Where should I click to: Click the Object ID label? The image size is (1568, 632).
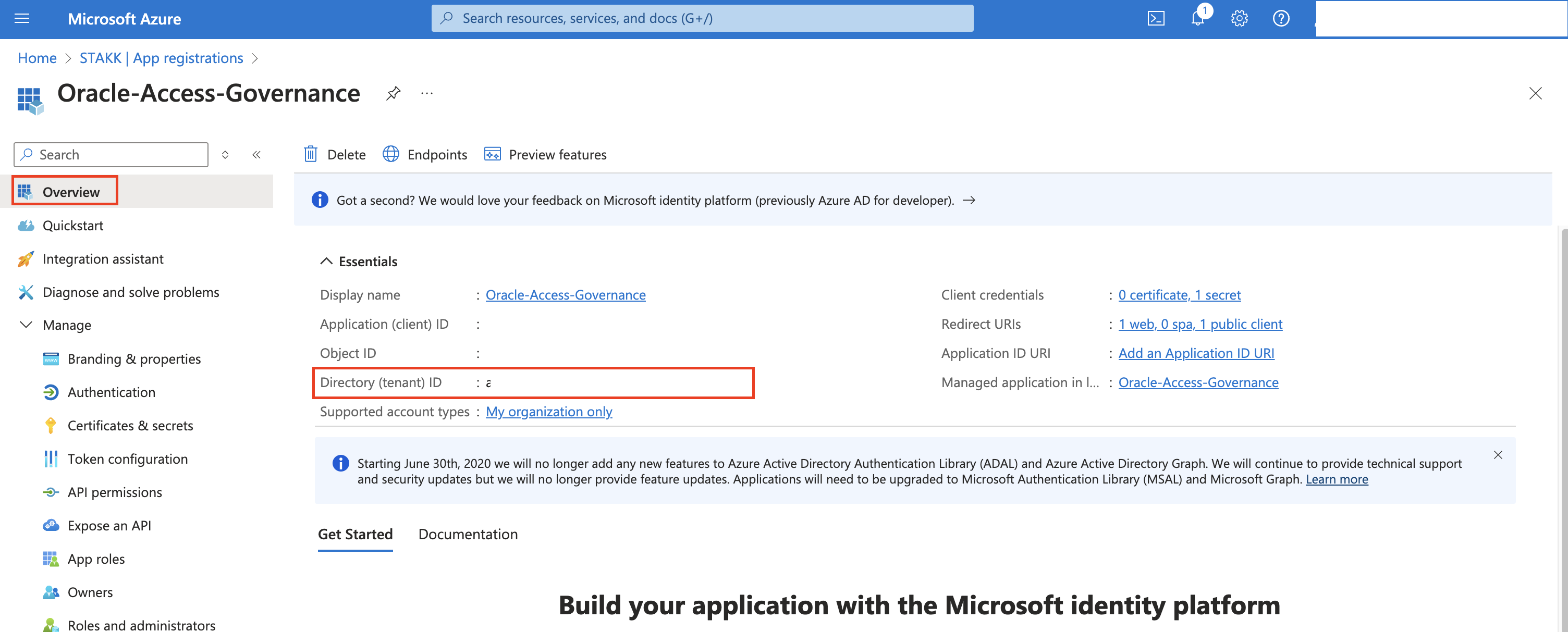point(348,353)
